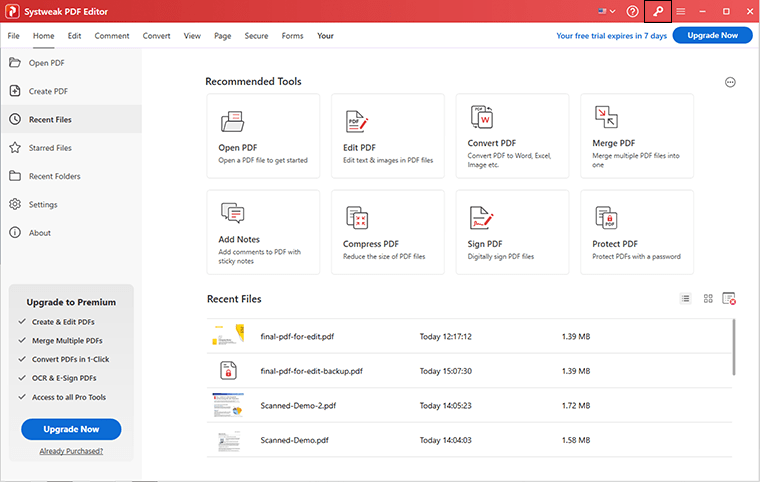Open the Secure menu

pyautogui.click(x=256, y=36)
